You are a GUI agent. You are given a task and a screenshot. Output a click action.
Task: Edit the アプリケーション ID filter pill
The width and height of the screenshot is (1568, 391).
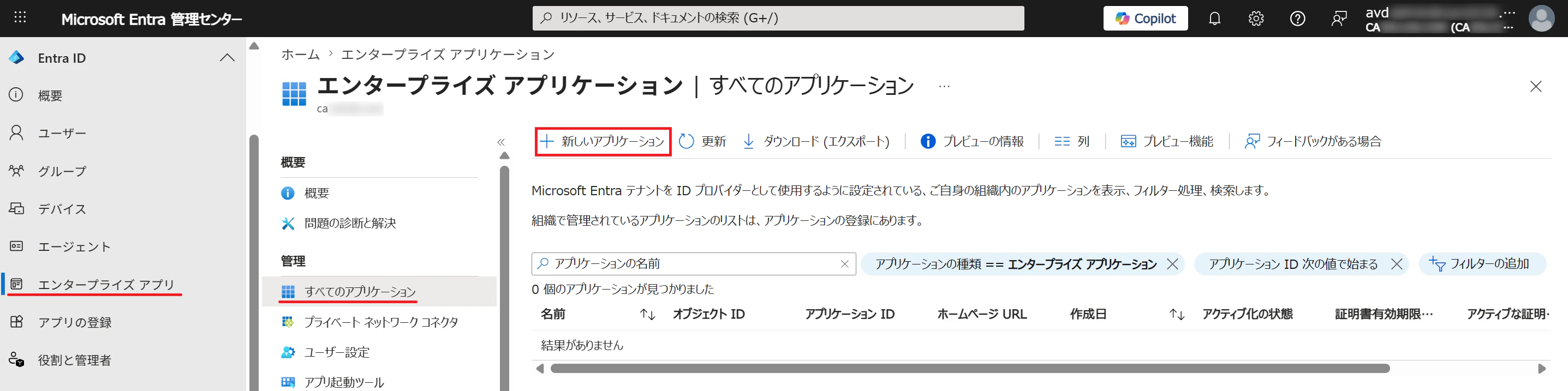[x=1293, y=263]
